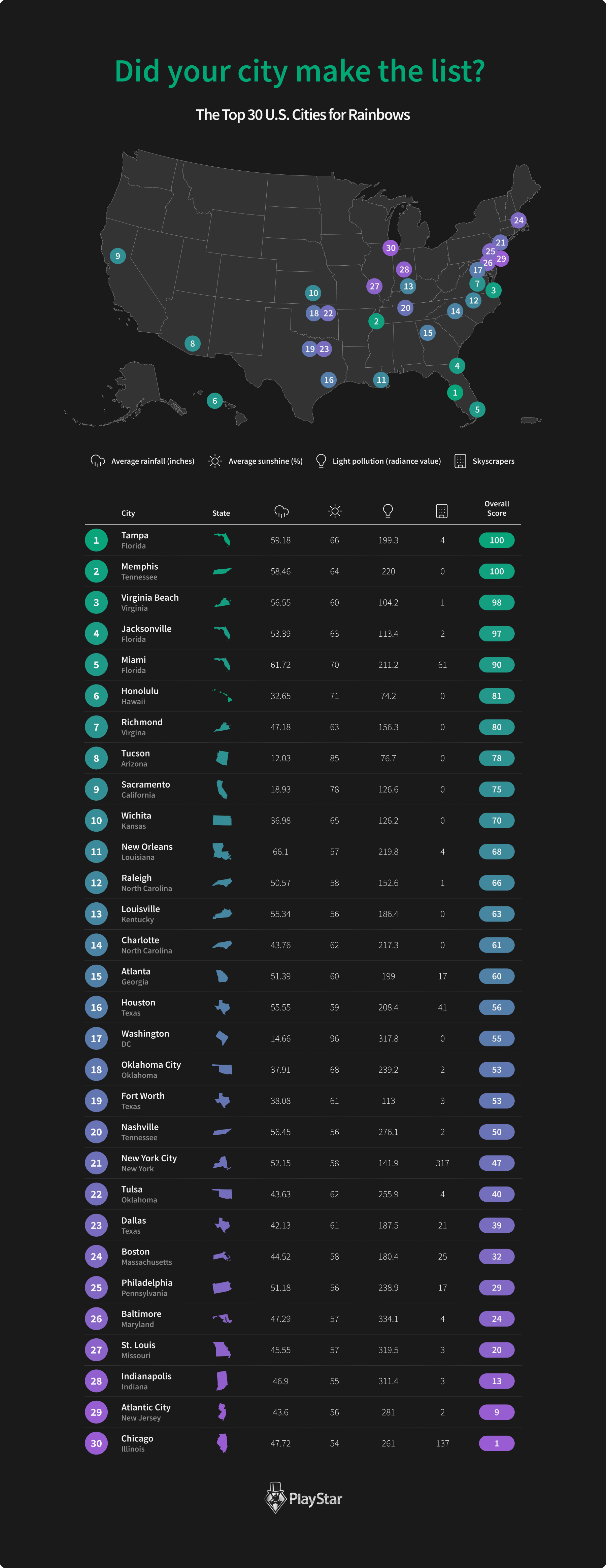Click the city name 'New York City'
This screenshot has height=1568, width=606.
point(149,1158)
